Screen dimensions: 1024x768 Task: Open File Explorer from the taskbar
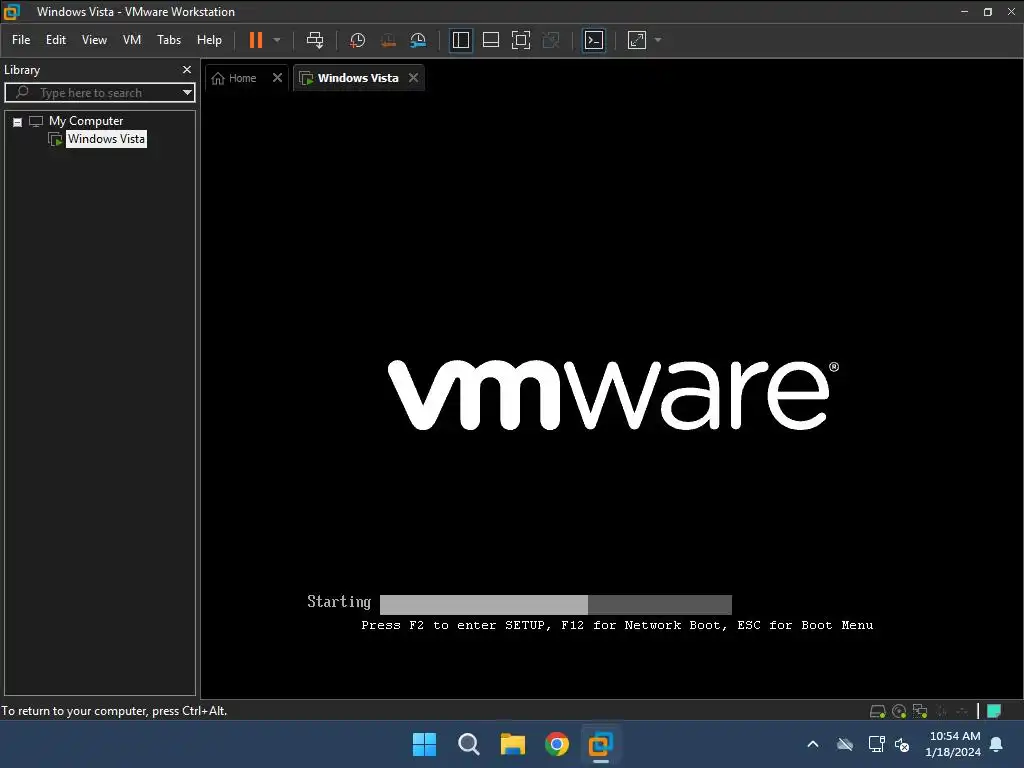click(x=513, y=744)
